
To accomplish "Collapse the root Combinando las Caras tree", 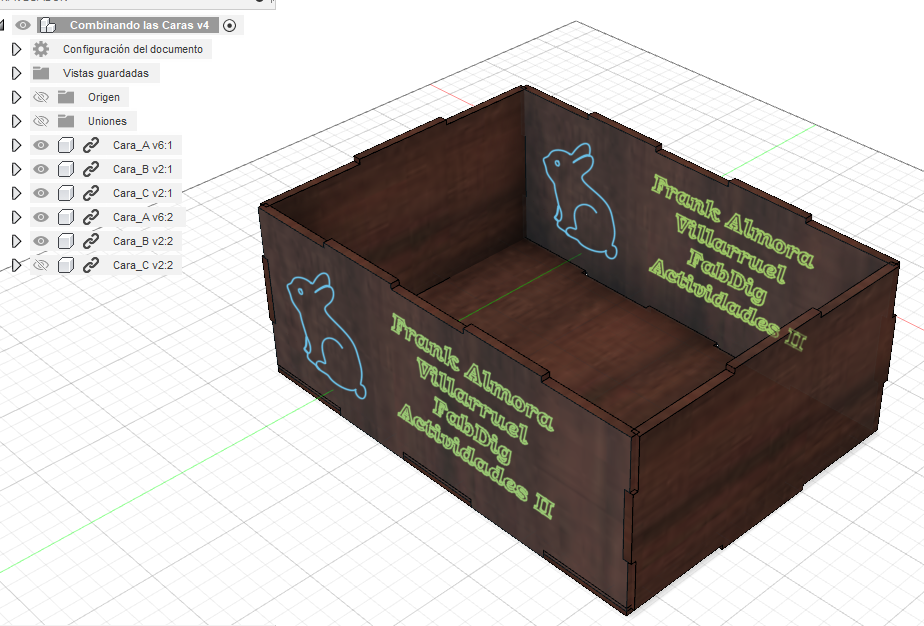I will 2,25.
